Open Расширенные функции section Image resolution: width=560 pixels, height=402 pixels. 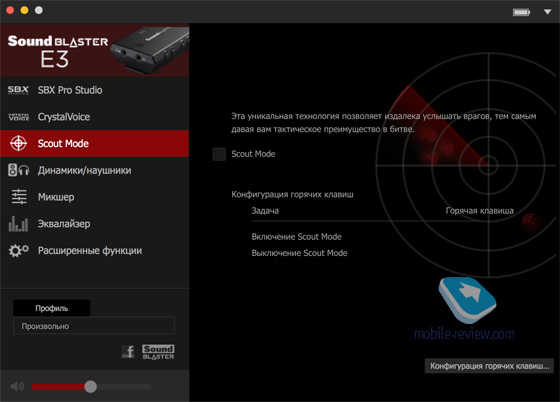(x=94, y=251)
